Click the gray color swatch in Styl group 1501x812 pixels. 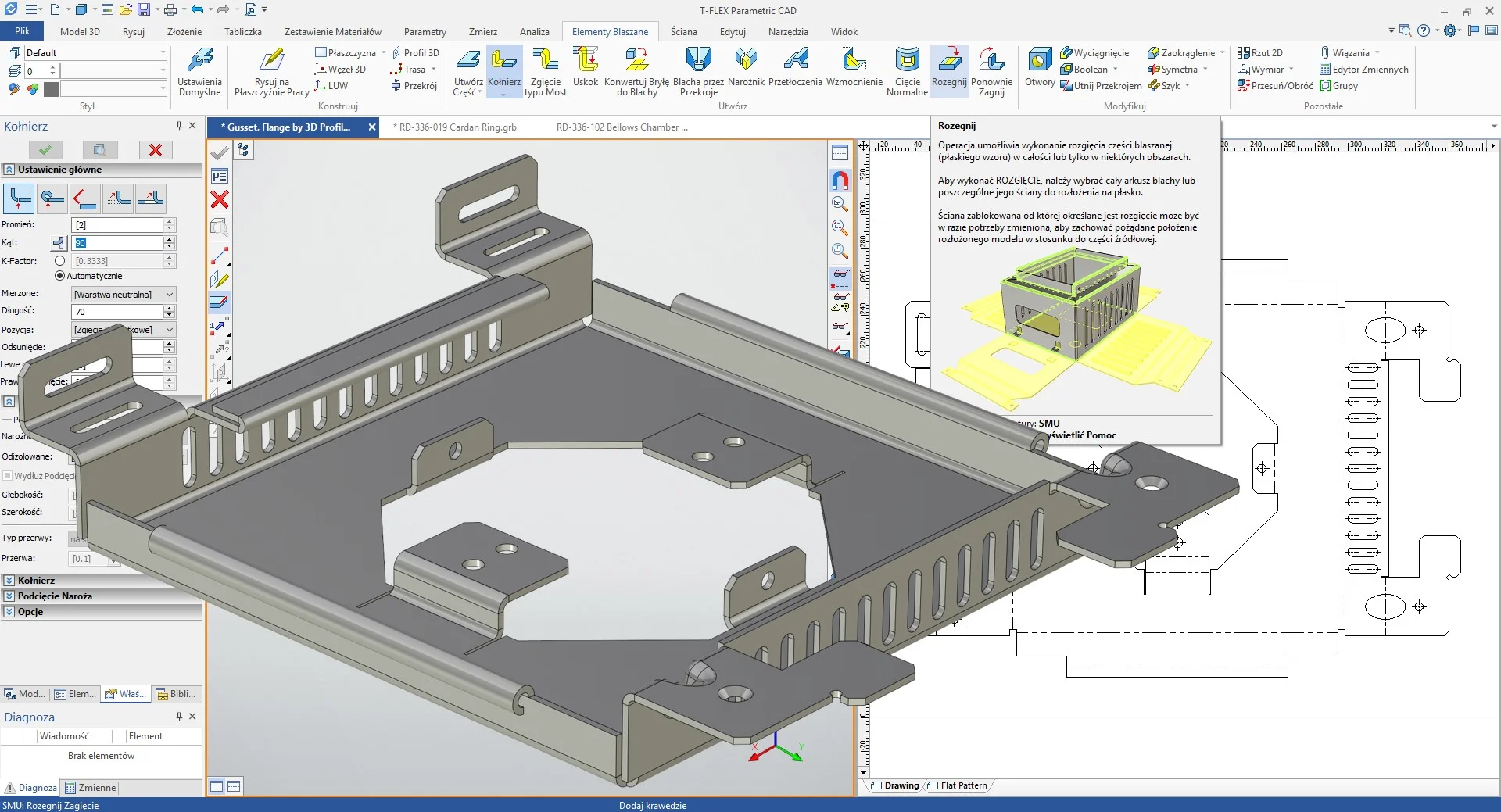[50, 89]
